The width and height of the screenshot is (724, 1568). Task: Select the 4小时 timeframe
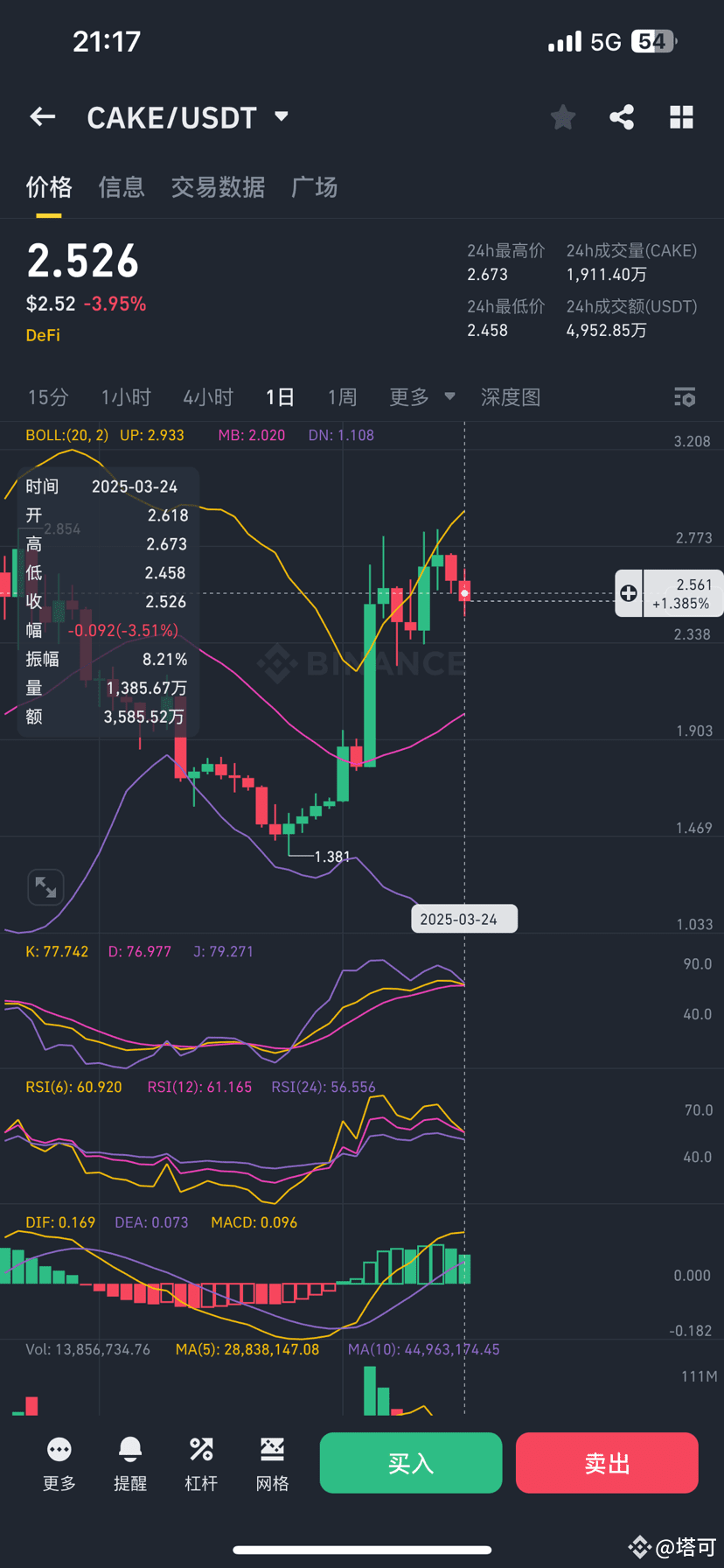(208, 397)
